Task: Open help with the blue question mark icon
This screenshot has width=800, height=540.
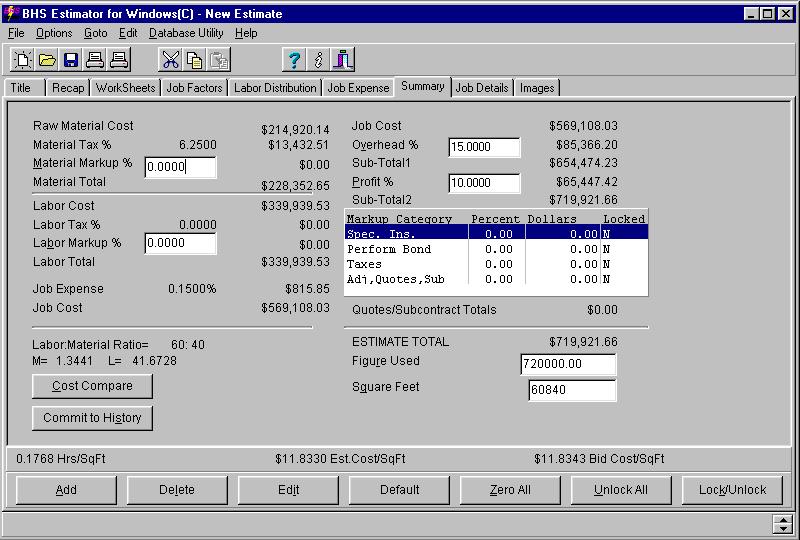Action: click(x=294, y=60)
